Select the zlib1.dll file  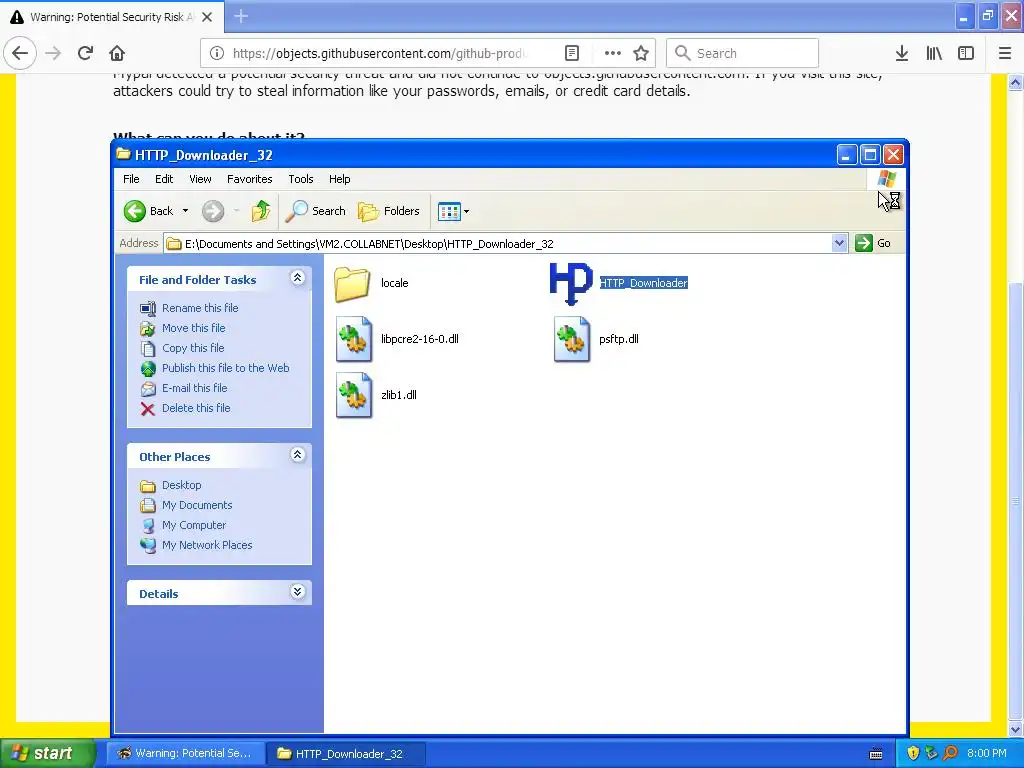click(376, 395)
